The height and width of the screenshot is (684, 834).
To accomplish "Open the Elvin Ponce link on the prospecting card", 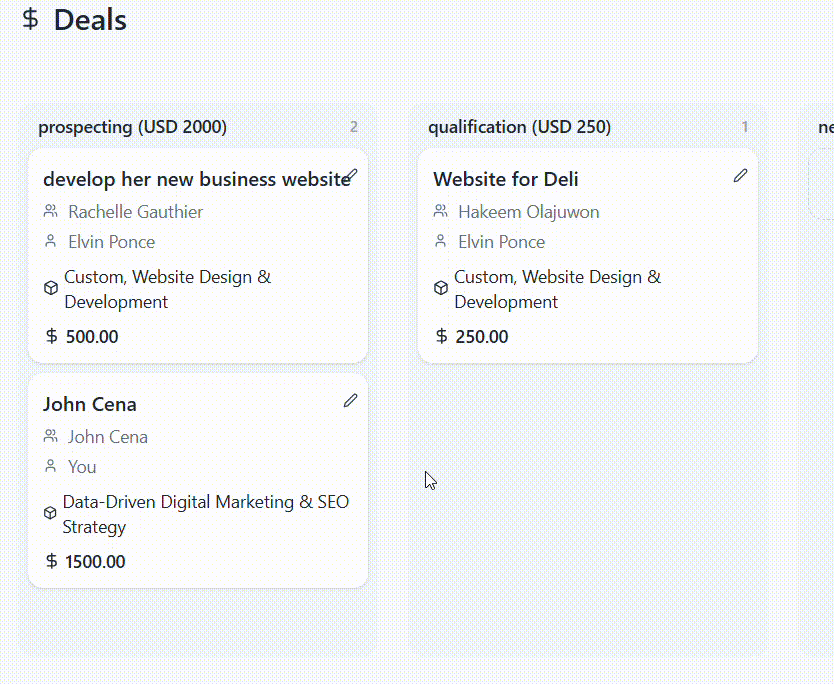I will pyautogui.click(x=111, y=241).
